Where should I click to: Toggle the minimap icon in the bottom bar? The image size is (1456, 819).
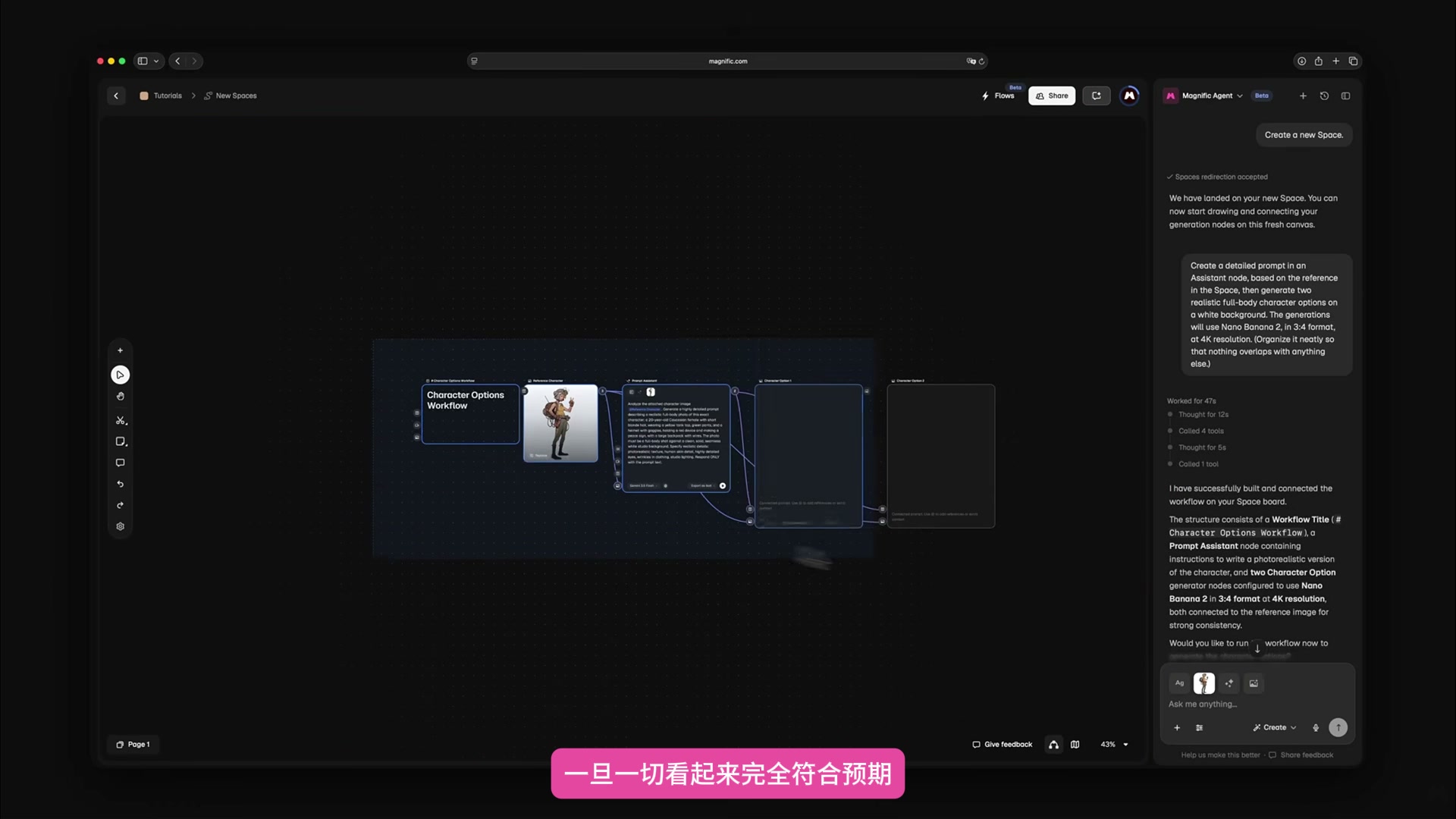(x=1075, y=745)
